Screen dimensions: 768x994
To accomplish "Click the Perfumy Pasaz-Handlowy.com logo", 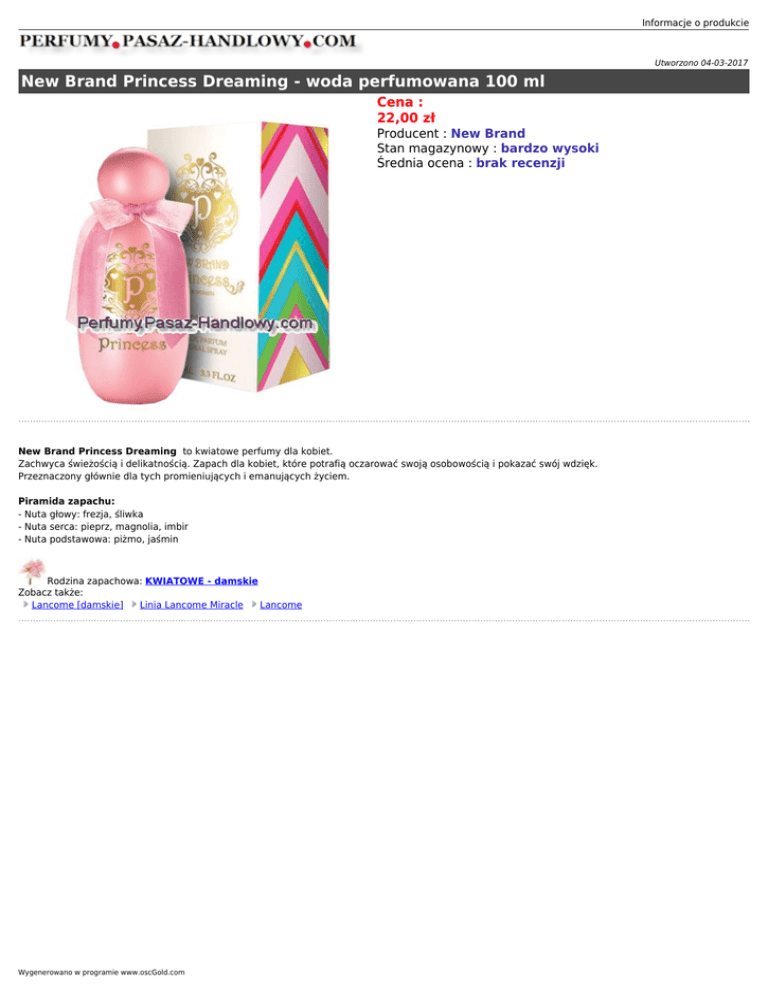I will pyautogui.click(x=188, y=42).
